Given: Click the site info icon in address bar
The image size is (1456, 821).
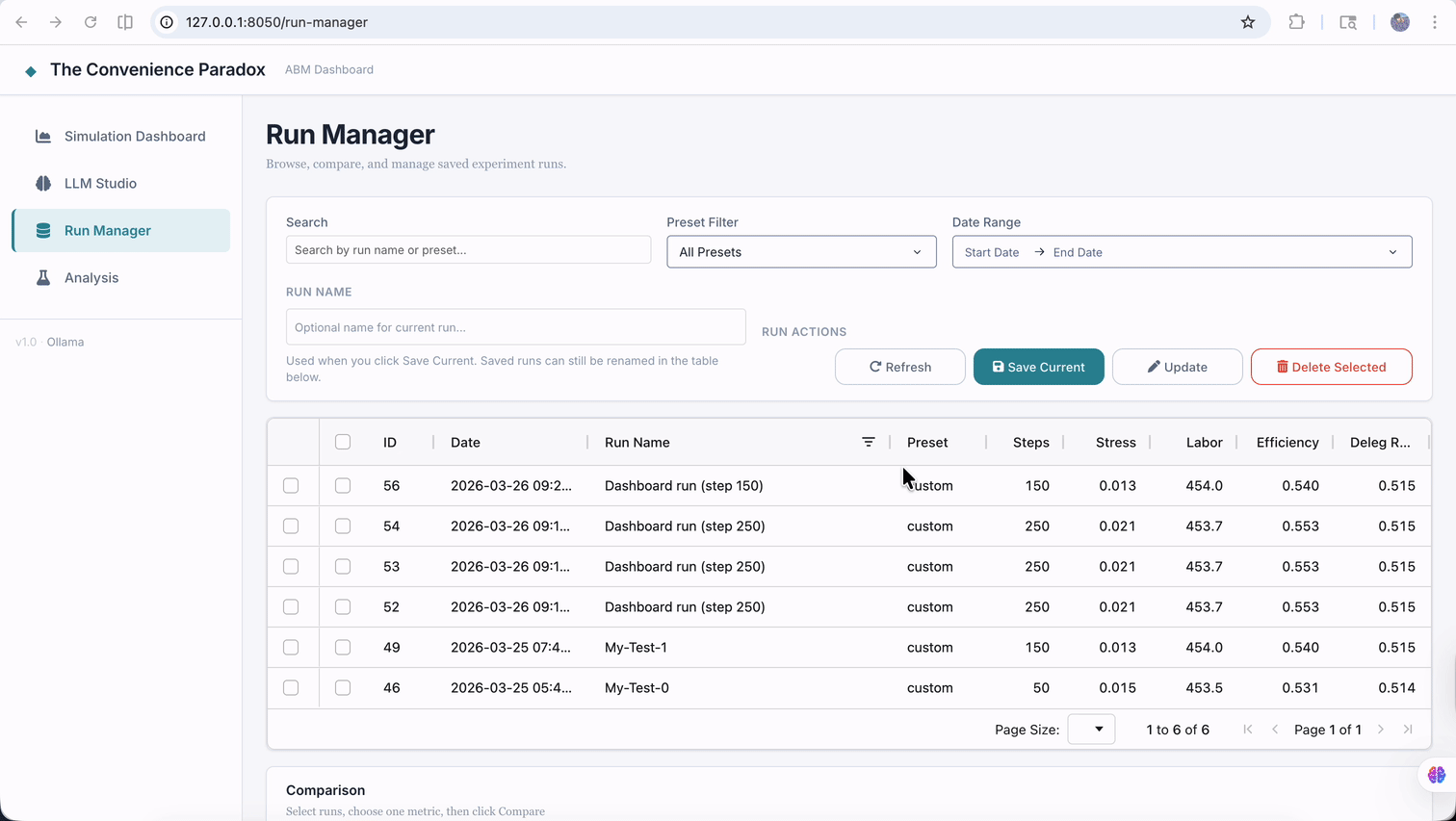Looking at the screenshot, I should point(167,22).
